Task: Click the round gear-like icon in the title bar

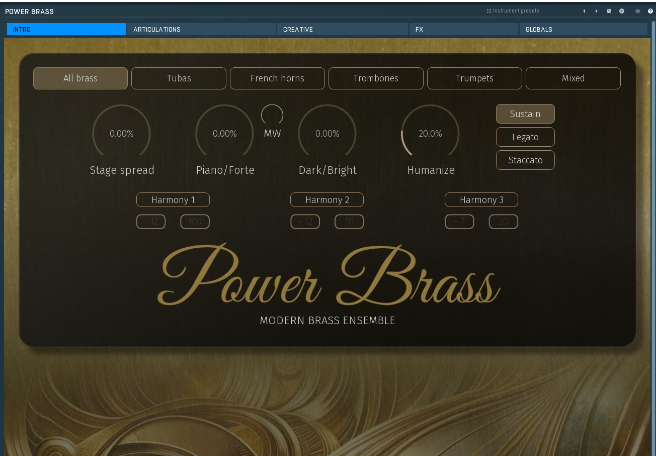Action: point(622,11)
